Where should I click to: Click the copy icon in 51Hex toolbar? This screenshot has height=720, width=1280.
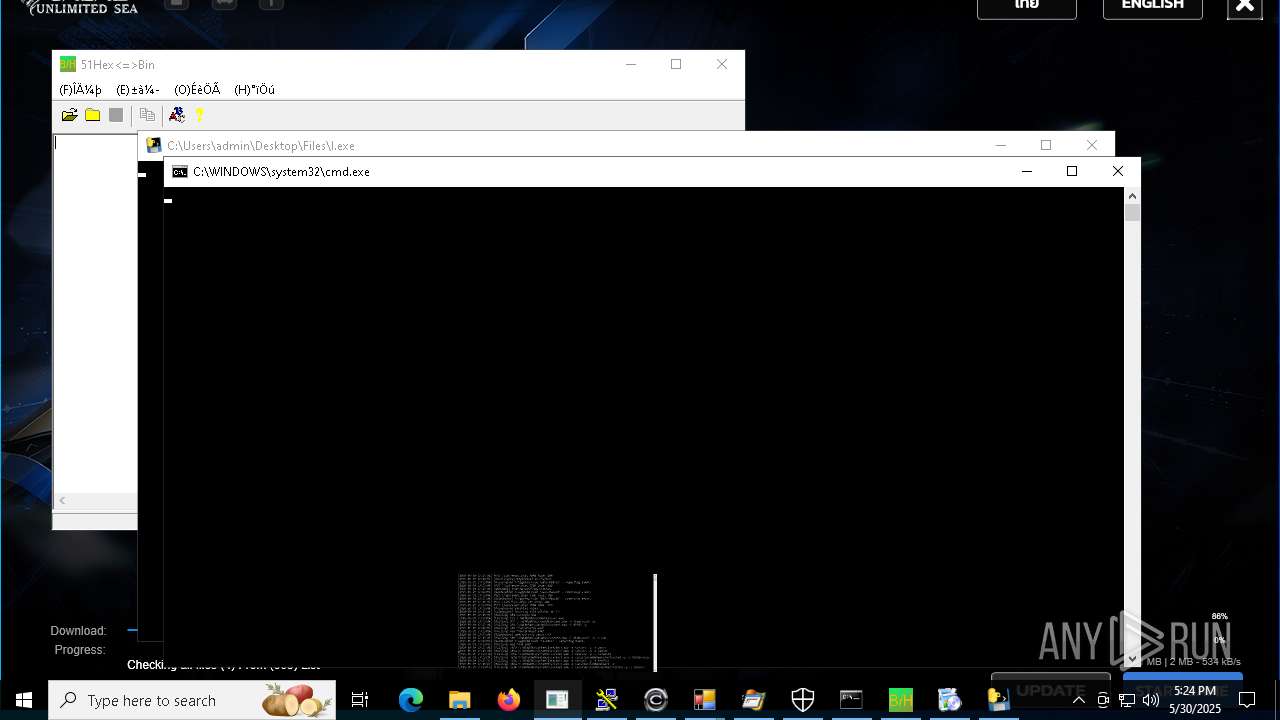pos(147,115)
